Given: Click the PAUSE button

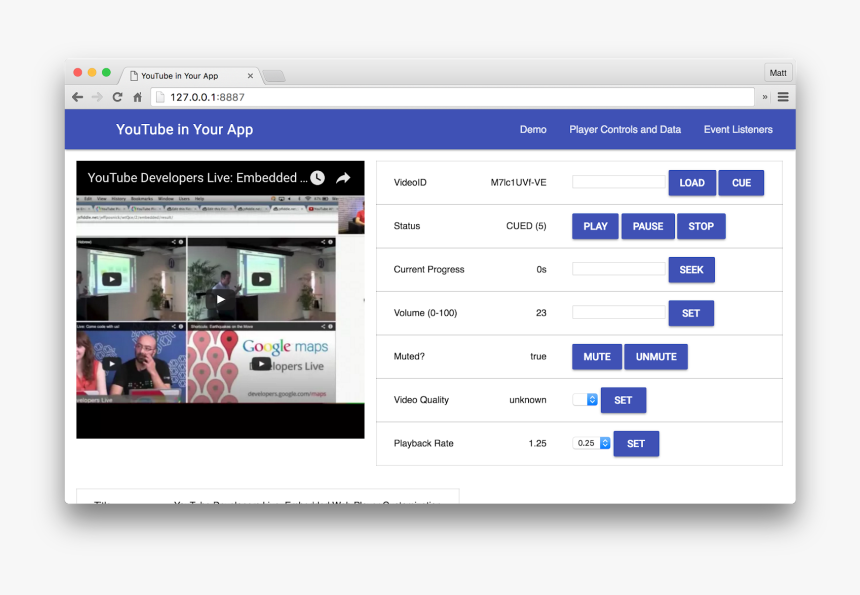Looking at the screenshot, I should coord(648,226).
